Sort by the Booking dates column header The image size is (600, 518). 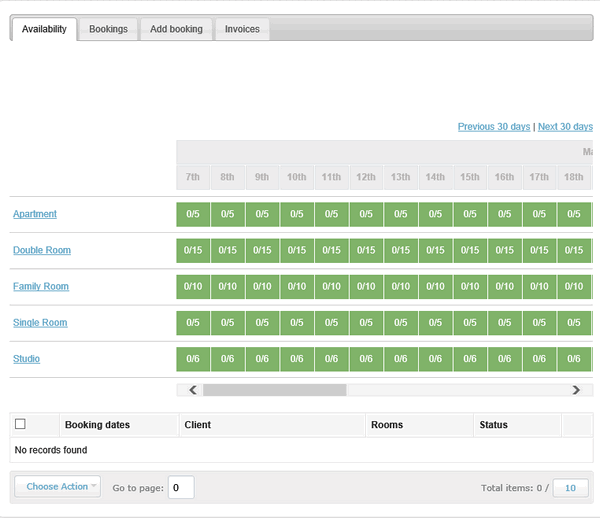pyautogui.click(x=97, y=425)
